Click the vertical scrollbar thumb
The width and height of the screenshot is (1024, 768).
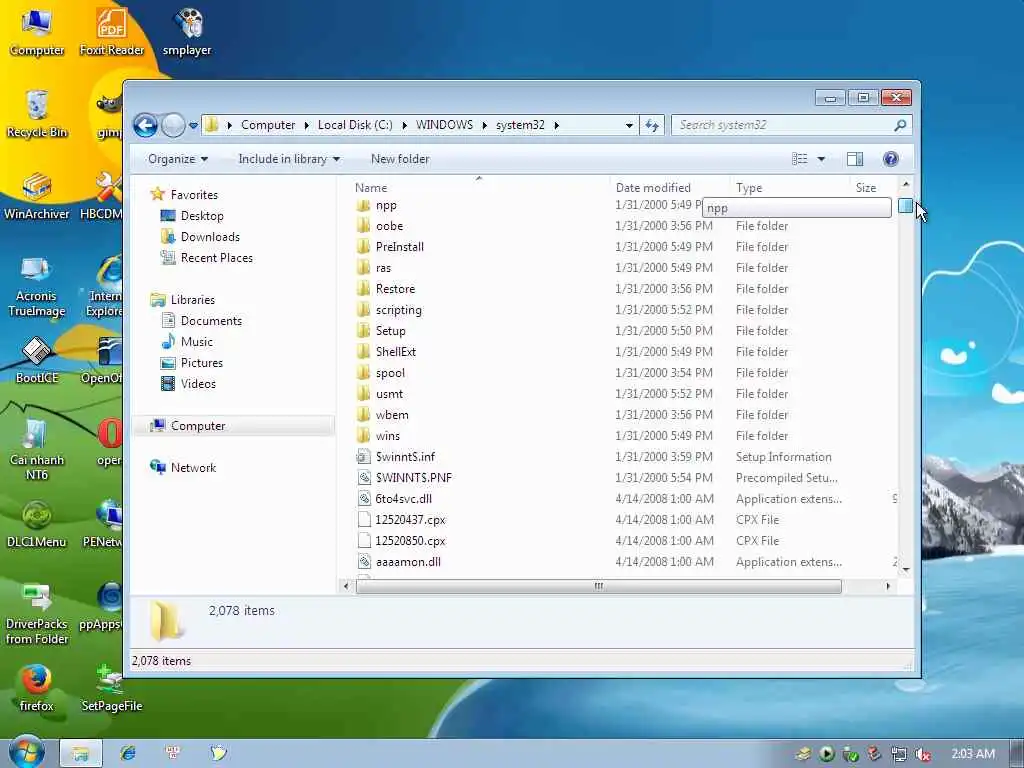pyautogui.click(x=905, y=206)
